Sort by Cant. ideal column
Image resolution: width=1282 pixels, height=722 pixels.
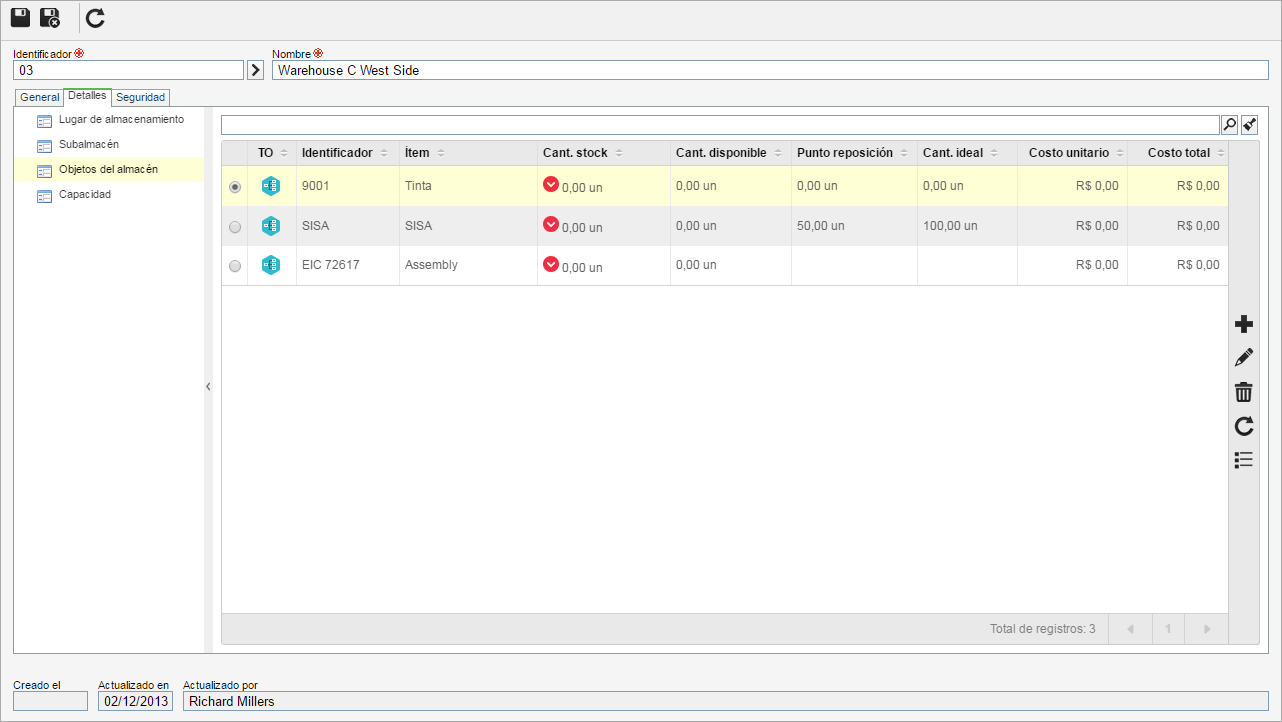(x=967, y=153)
